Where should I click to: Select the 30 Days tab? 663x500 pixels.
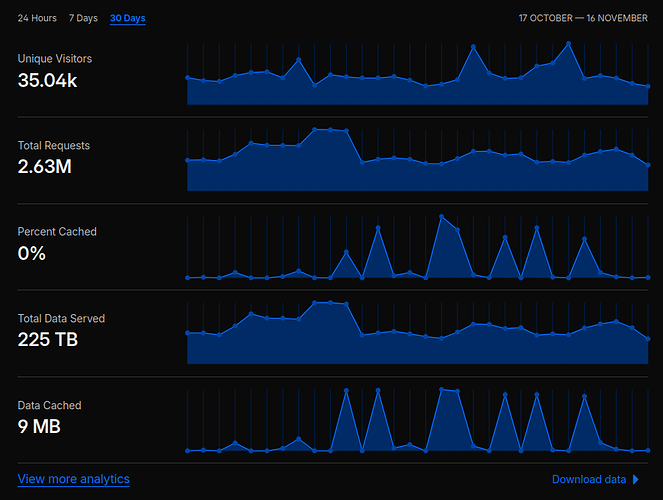(x=128, y=18)
